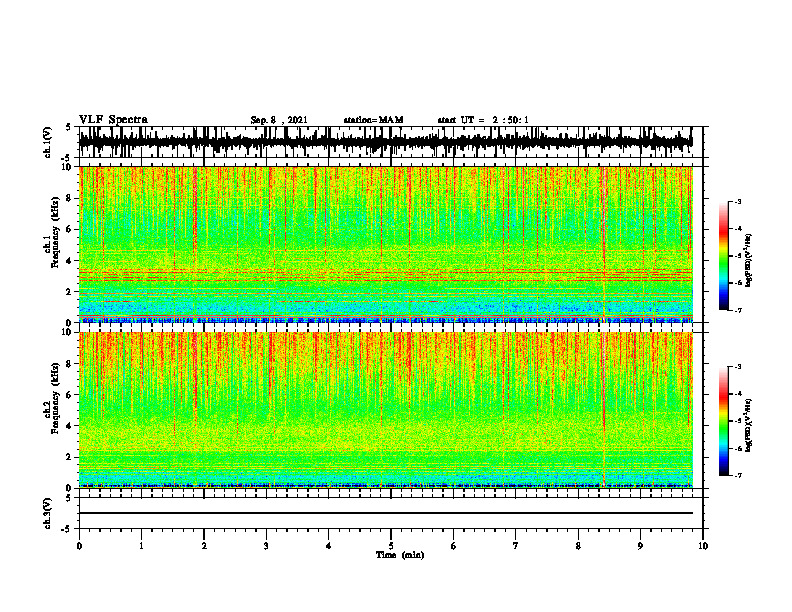Viewport: 792px width, 612px height.
Task: Click time axis tick label "2"
Action: (204, 546)
